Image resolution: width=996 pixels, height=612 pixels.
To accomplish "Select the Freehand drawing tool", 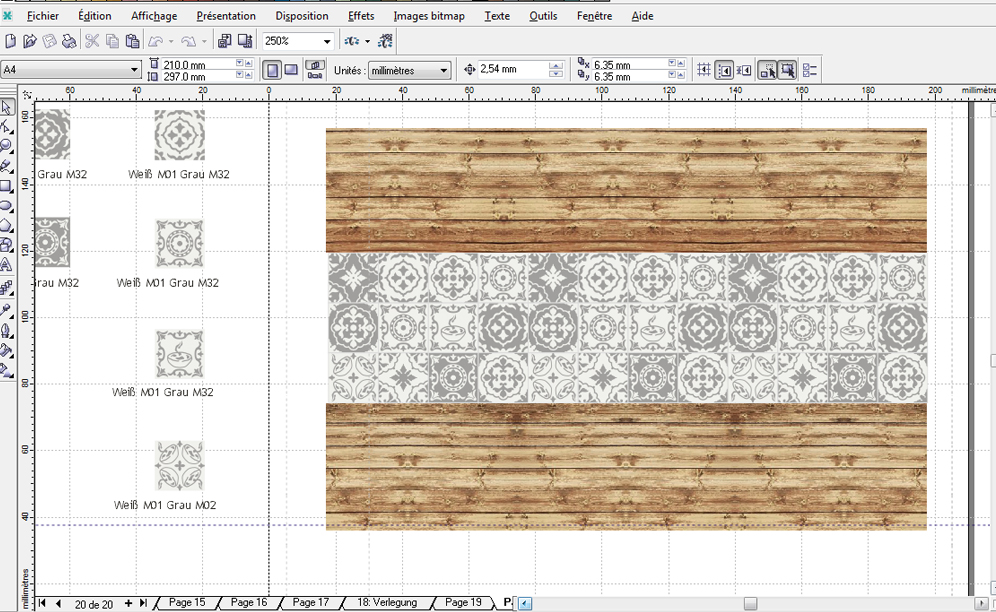I will point(6,167).
